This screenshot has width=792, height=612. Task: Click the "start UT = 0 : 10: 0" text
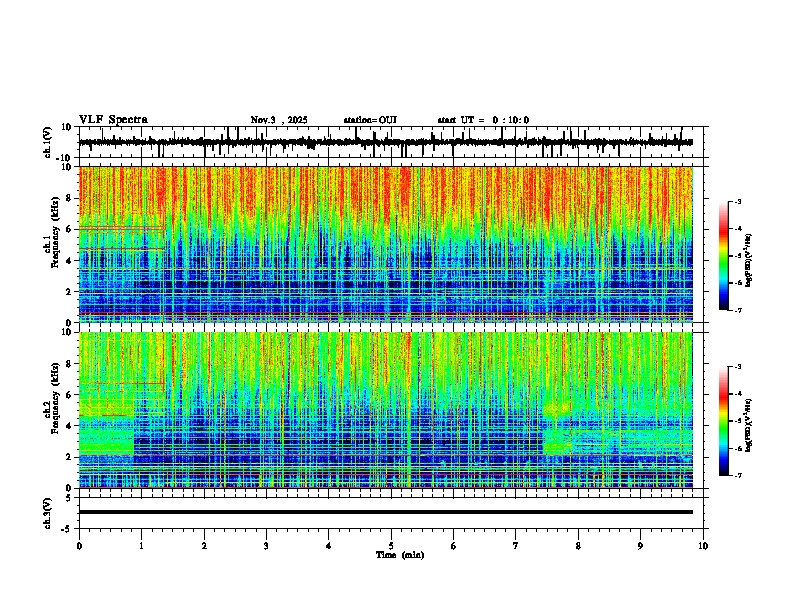click(x=483, y=120)
